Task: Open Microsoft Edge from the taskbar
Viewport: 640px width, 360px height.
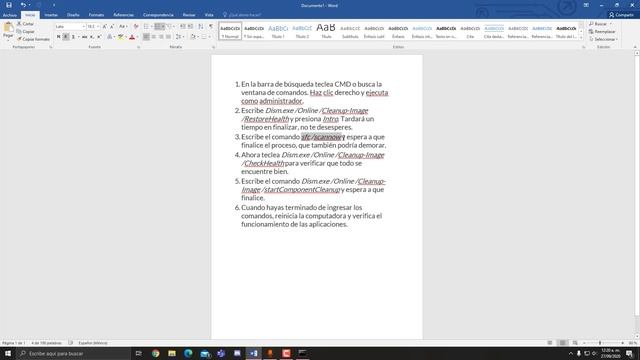Action: pyautogui.click(x=188, y=353)
